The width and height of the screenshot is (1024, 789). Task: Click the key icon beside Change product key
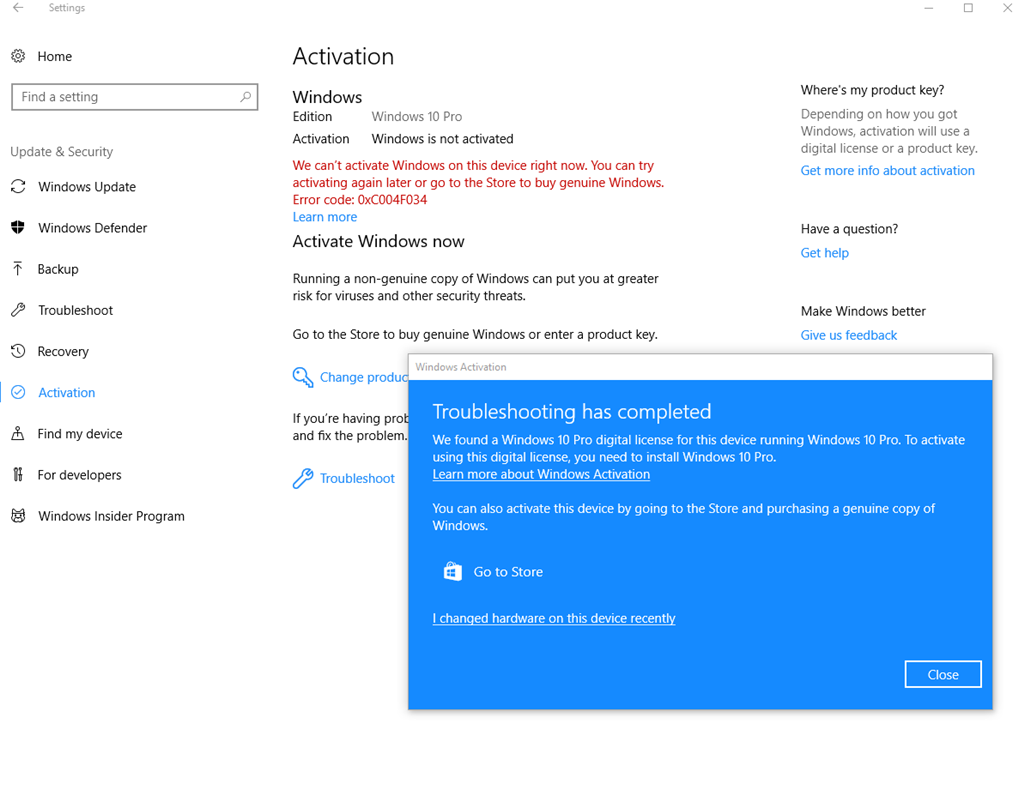(x=302, y=377)
